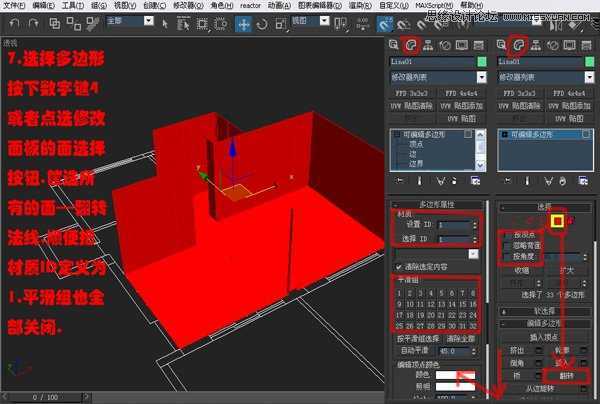Click the Bind to Space Warp icon
Viewport: 600px width, 404px height.
coord(93,24)
